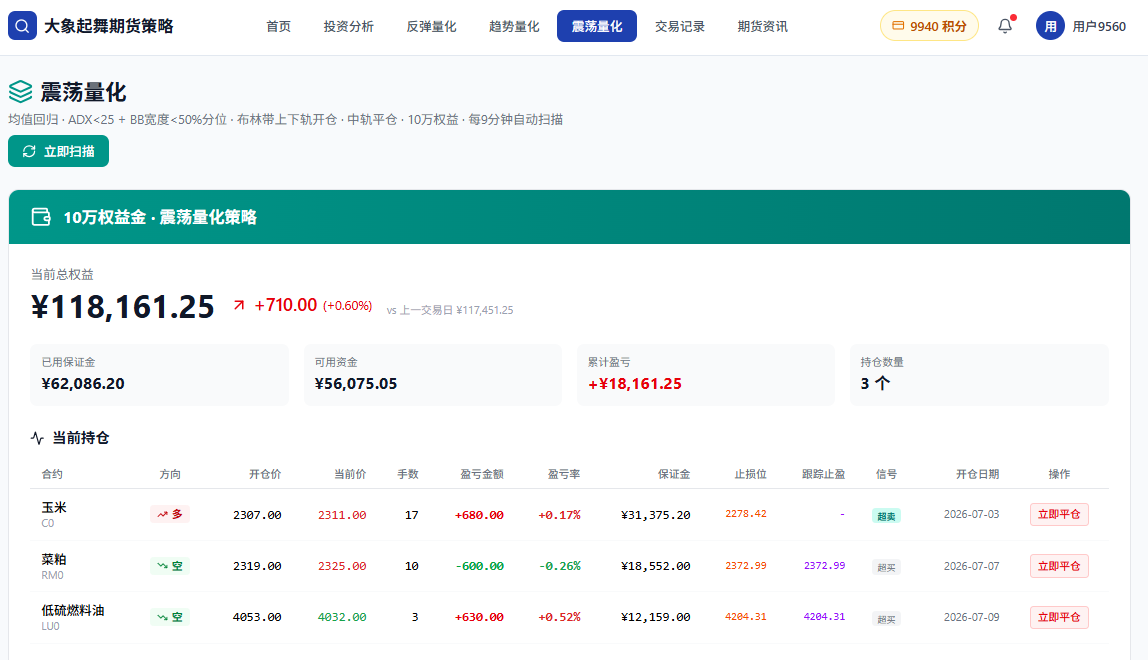
Task: Click stop-loss value 2278.42
Action: pos(746,513)
